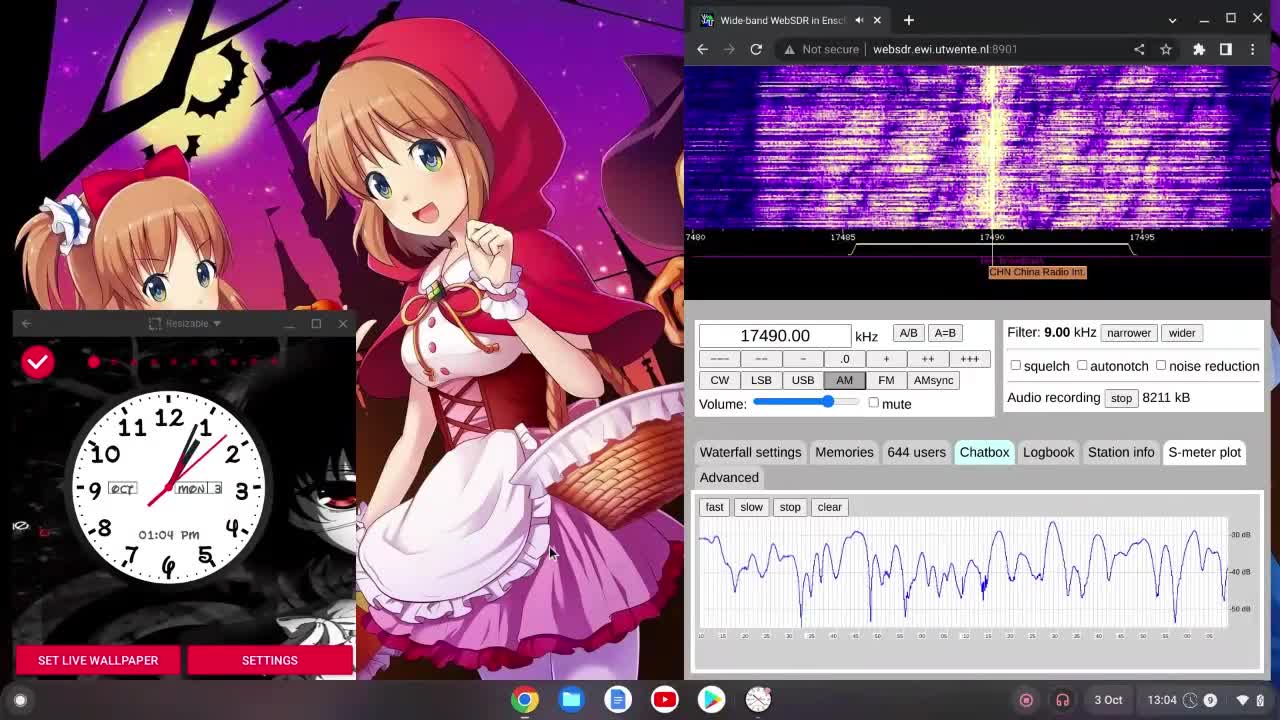Click the A/B VFO button

pos(908,333)
